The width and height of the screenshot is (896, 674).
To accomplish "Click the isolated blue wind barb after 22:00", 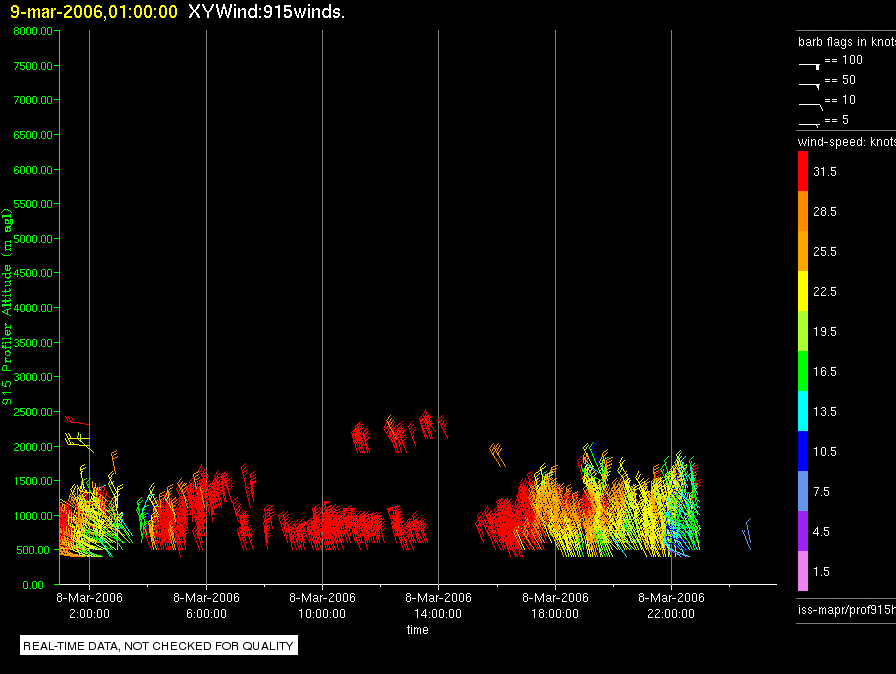I will [747, 533].
